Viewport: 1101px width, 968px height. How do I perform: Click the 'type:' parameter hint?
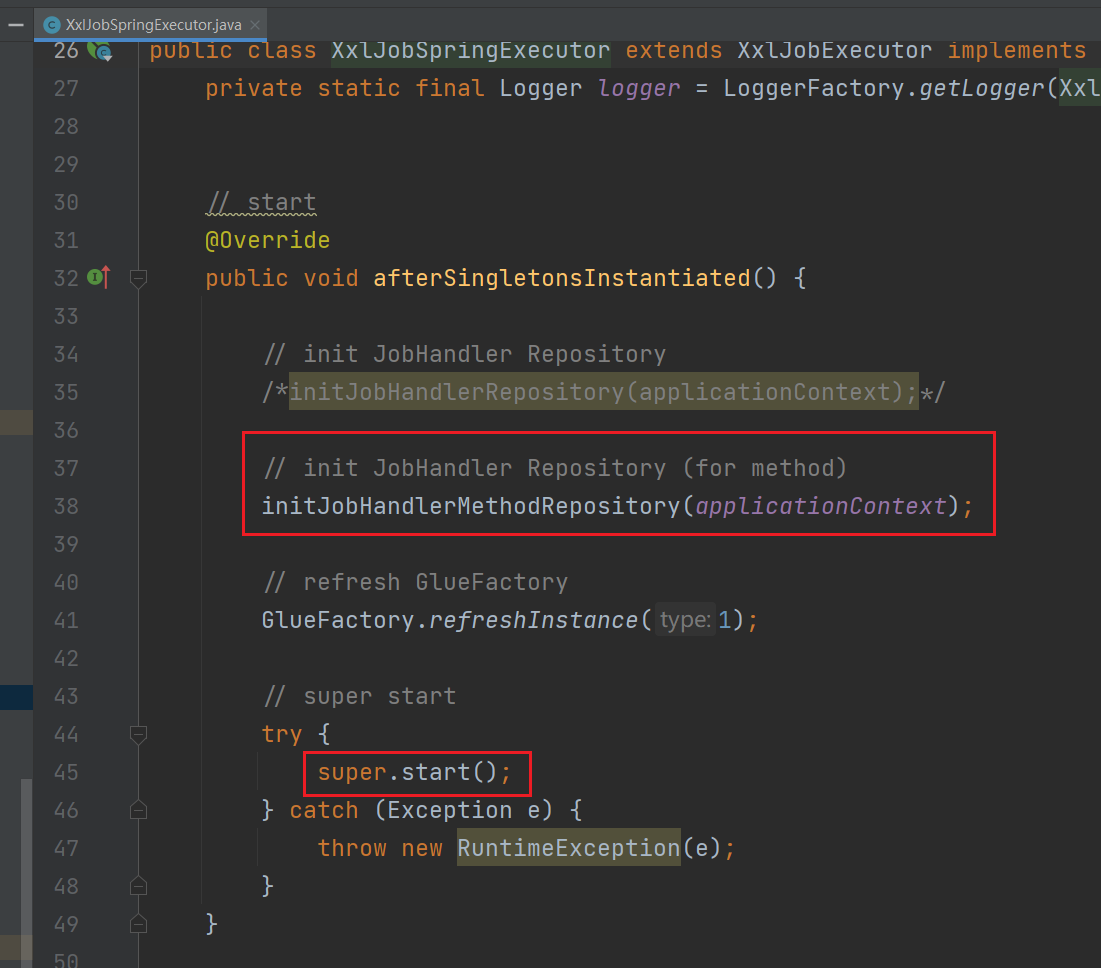(685, 620)
